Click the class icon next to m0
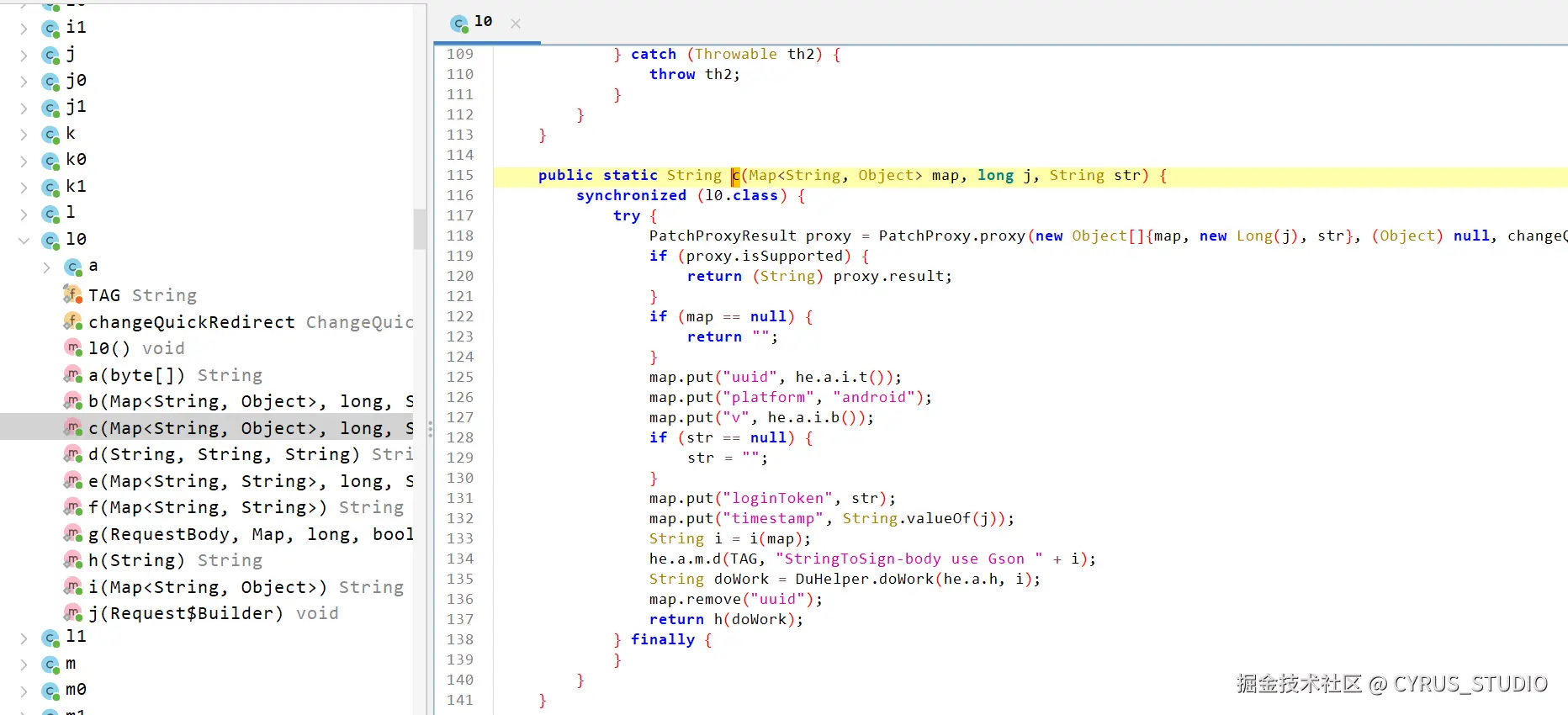The width and height of the screenshot is (1568, 715). (50, 691)
